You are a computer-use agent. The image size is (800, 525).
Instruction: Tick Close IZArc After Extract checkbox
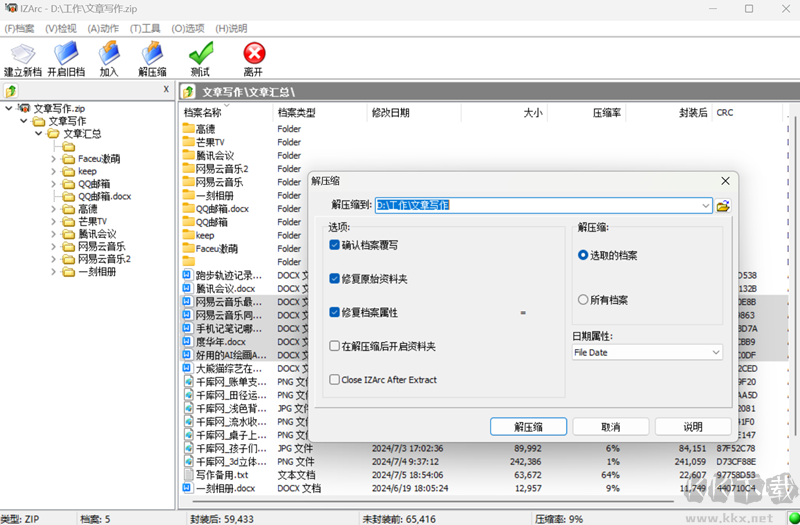pyautogui.click(x=335, y=380)
